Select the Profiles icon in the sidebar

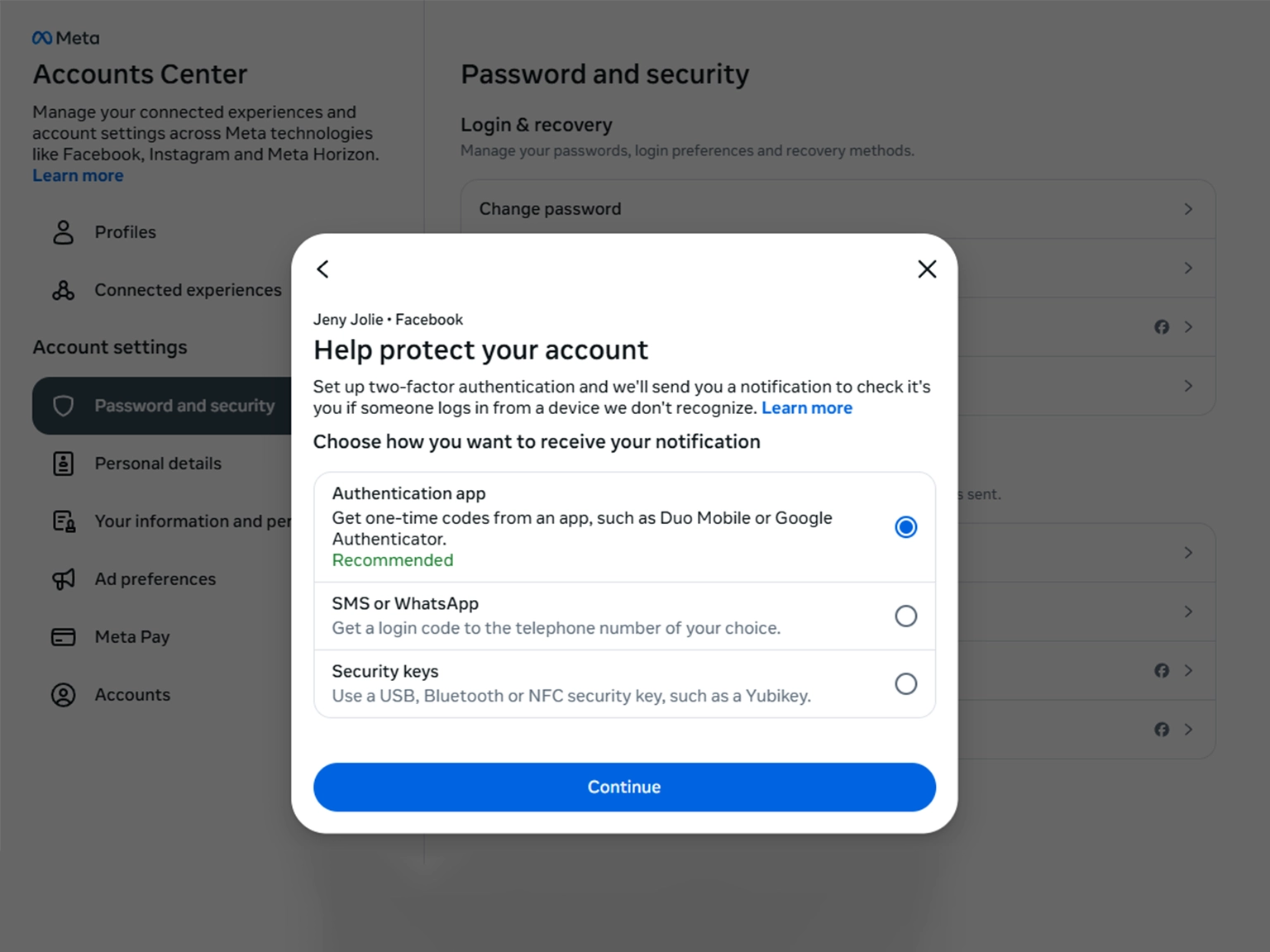(x=63, y=232)
